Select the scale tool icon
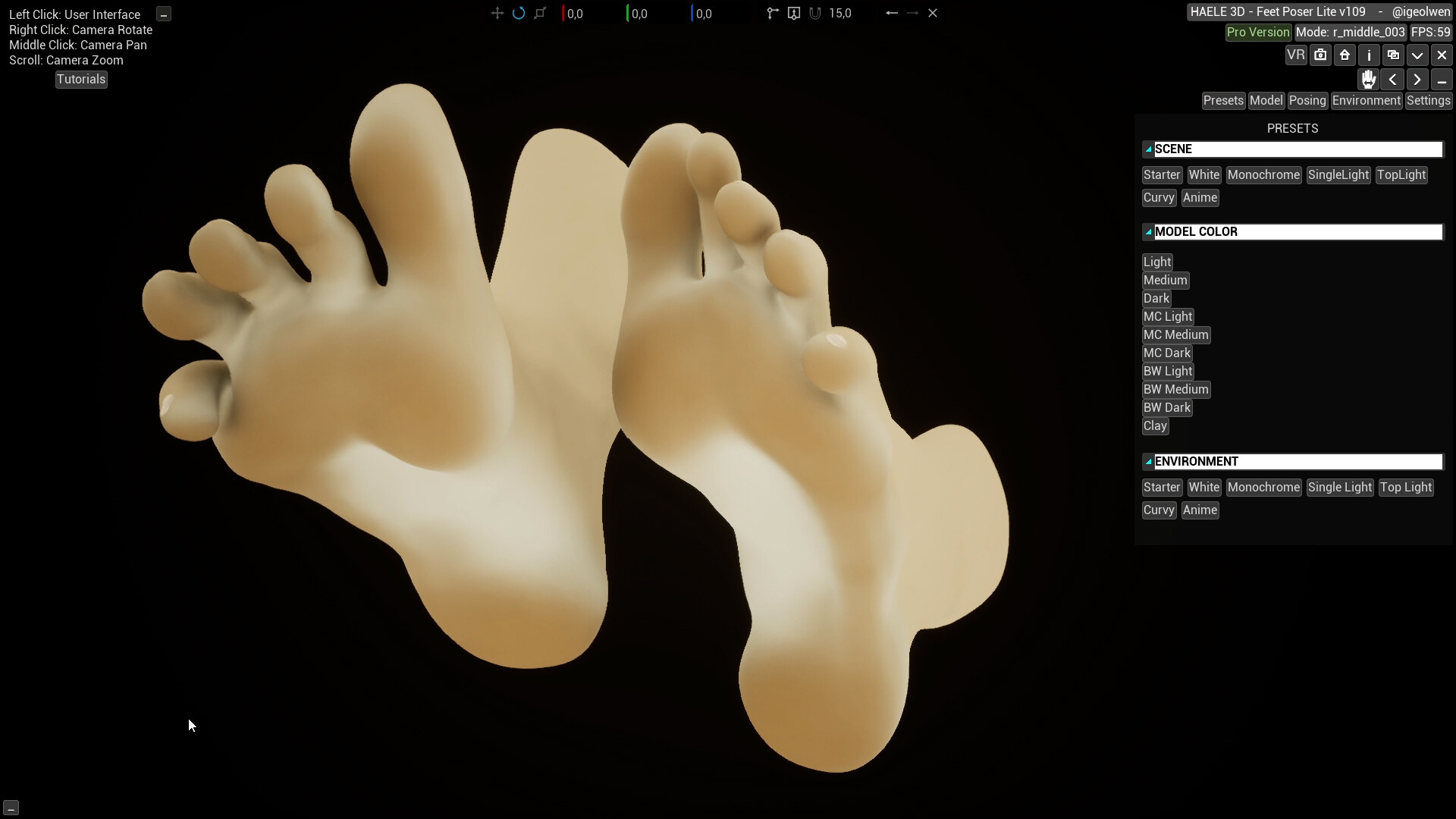 (541, 13)
